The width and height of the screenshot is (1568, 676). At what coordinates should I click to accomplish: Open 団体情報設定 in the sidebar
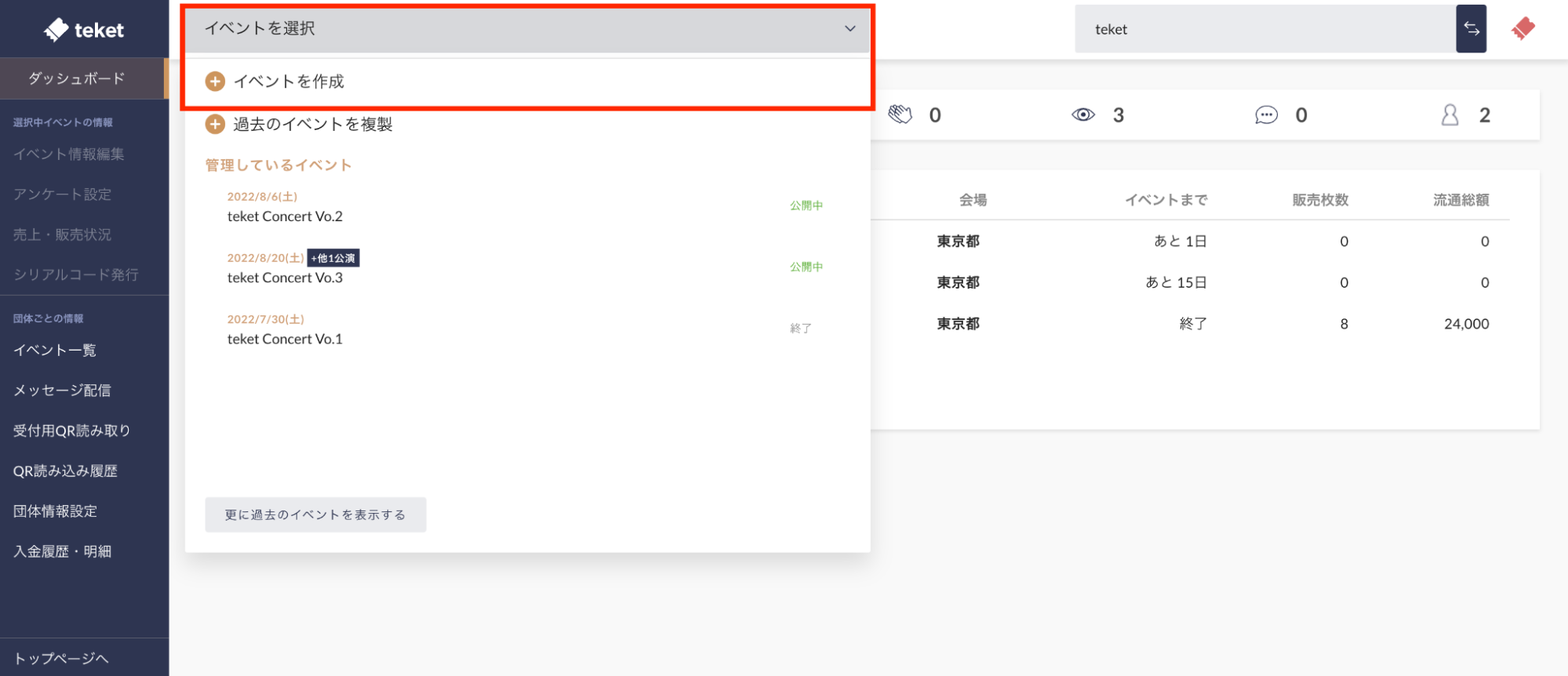point(55,511)
